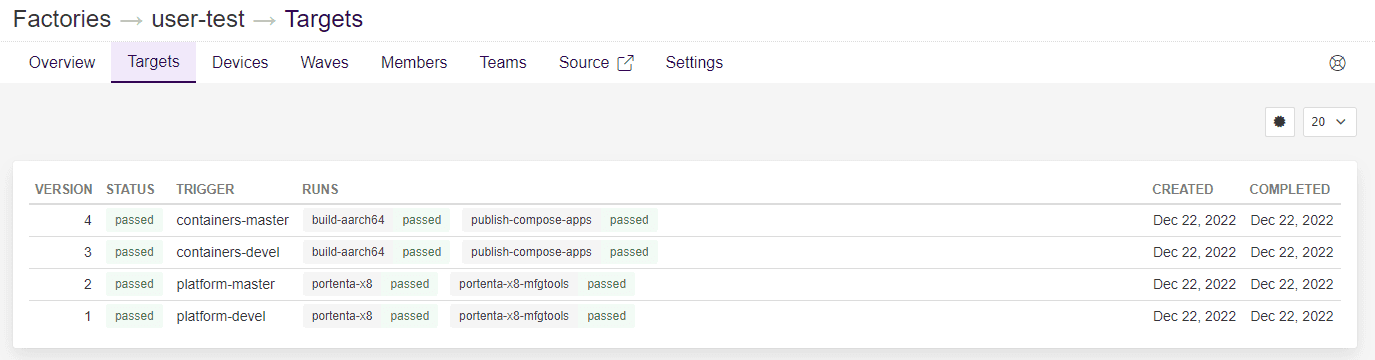This screenshot has height=360, width=1375.
Task: Open portenta-x8-mfgtools run for platform-master
Action: 514,284
